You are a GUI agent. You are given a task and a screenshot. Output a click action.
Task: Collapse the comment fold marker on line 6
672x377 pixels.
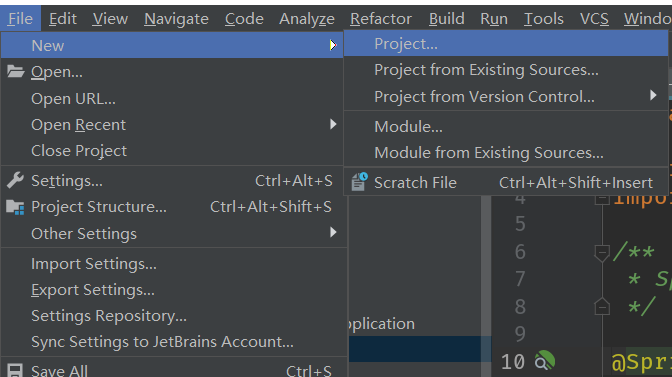click(602, 252)
